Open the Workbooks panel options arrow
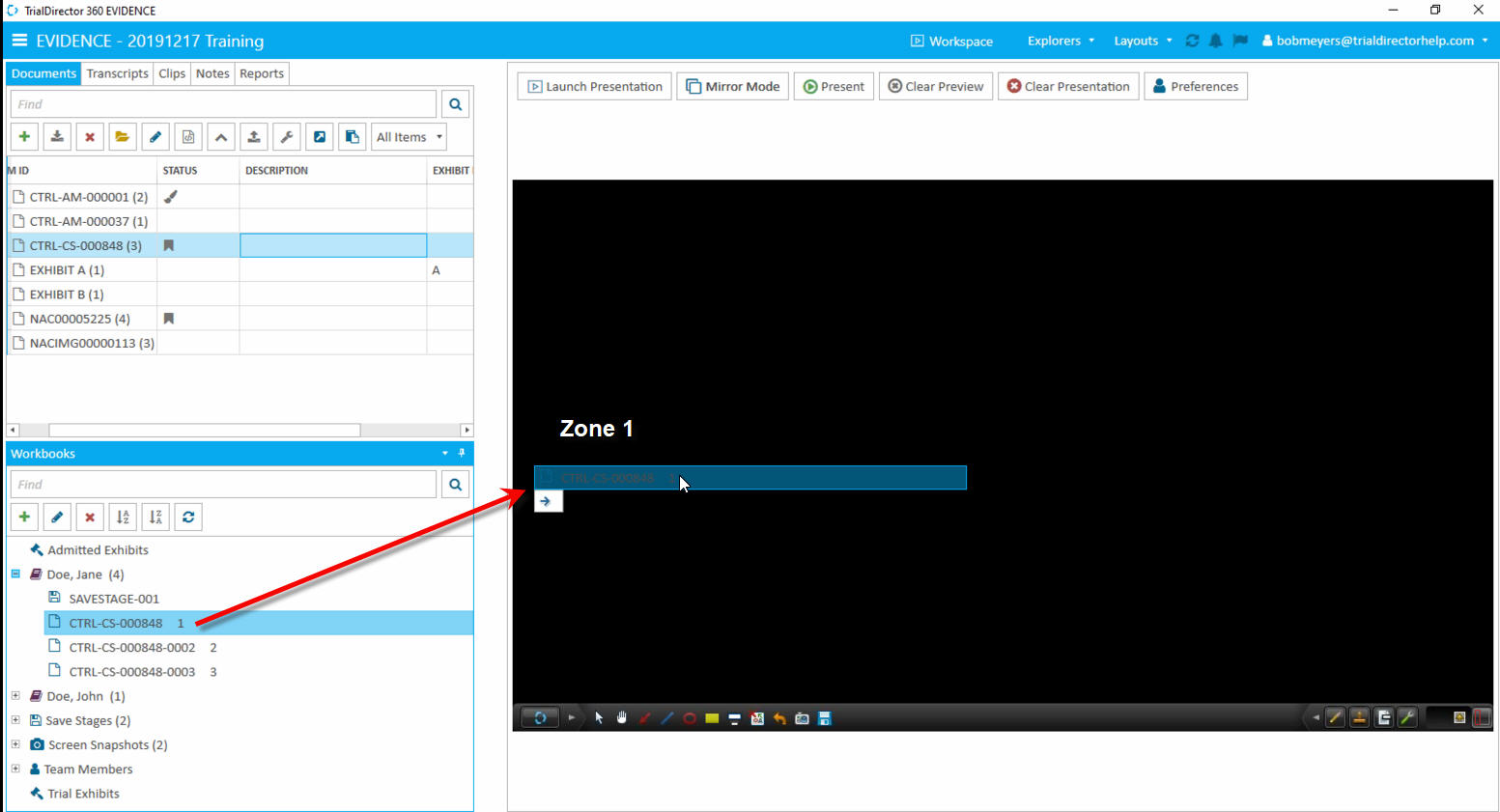 click(444, 453)
